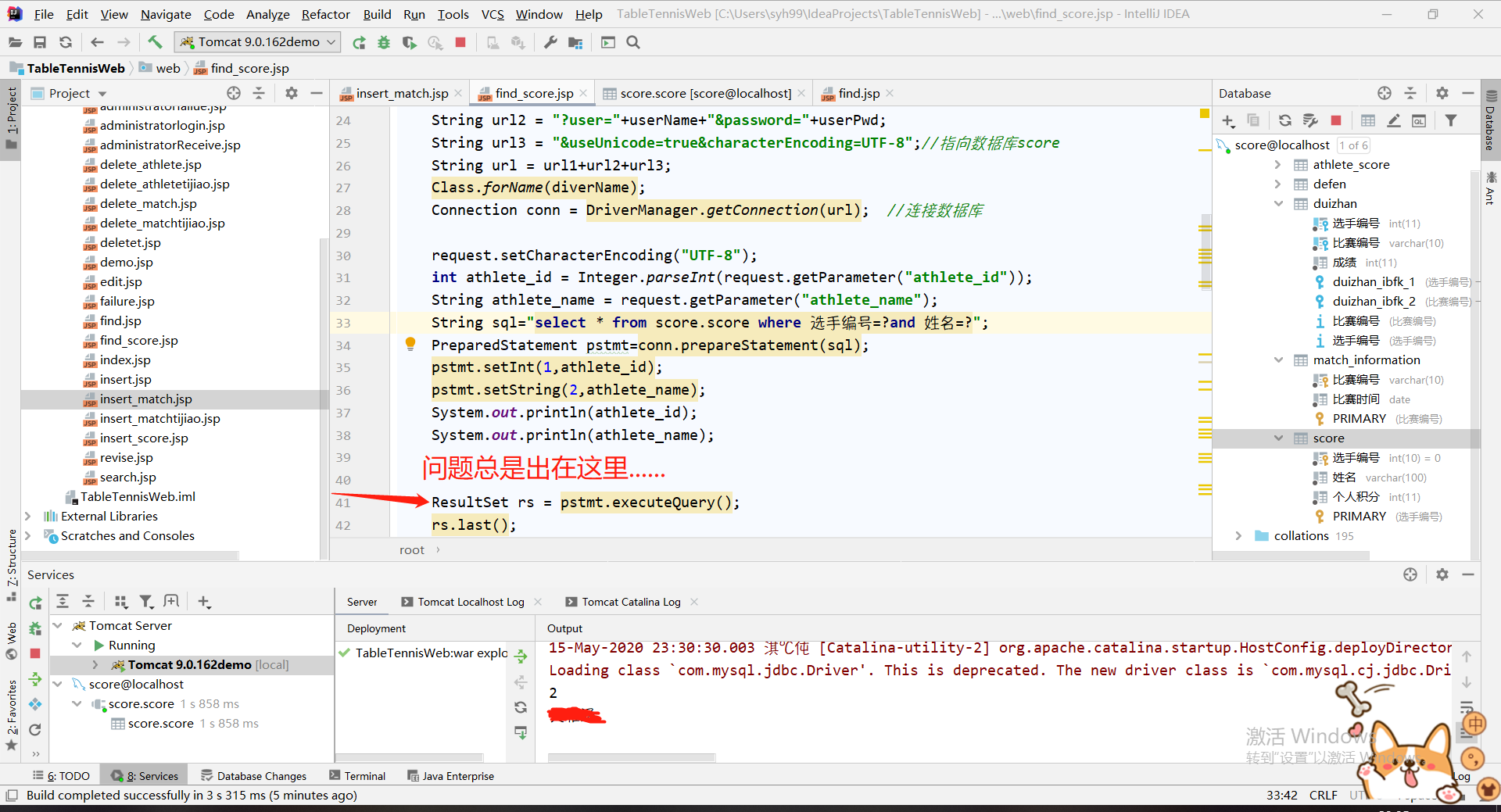
Task: Open the Refactor menu
Action: [325, 14]
